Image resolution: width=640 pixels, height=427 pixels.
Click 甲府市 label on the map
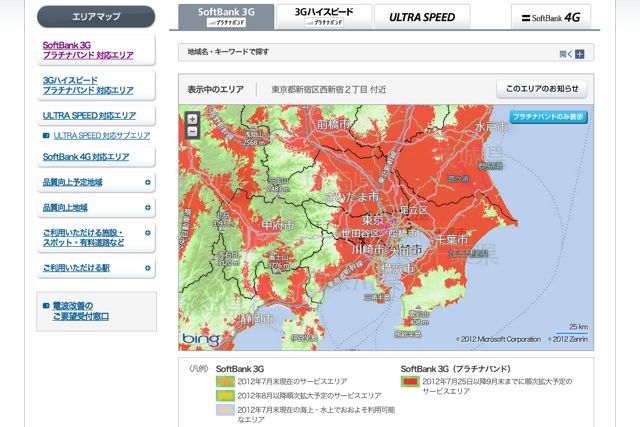278,225
